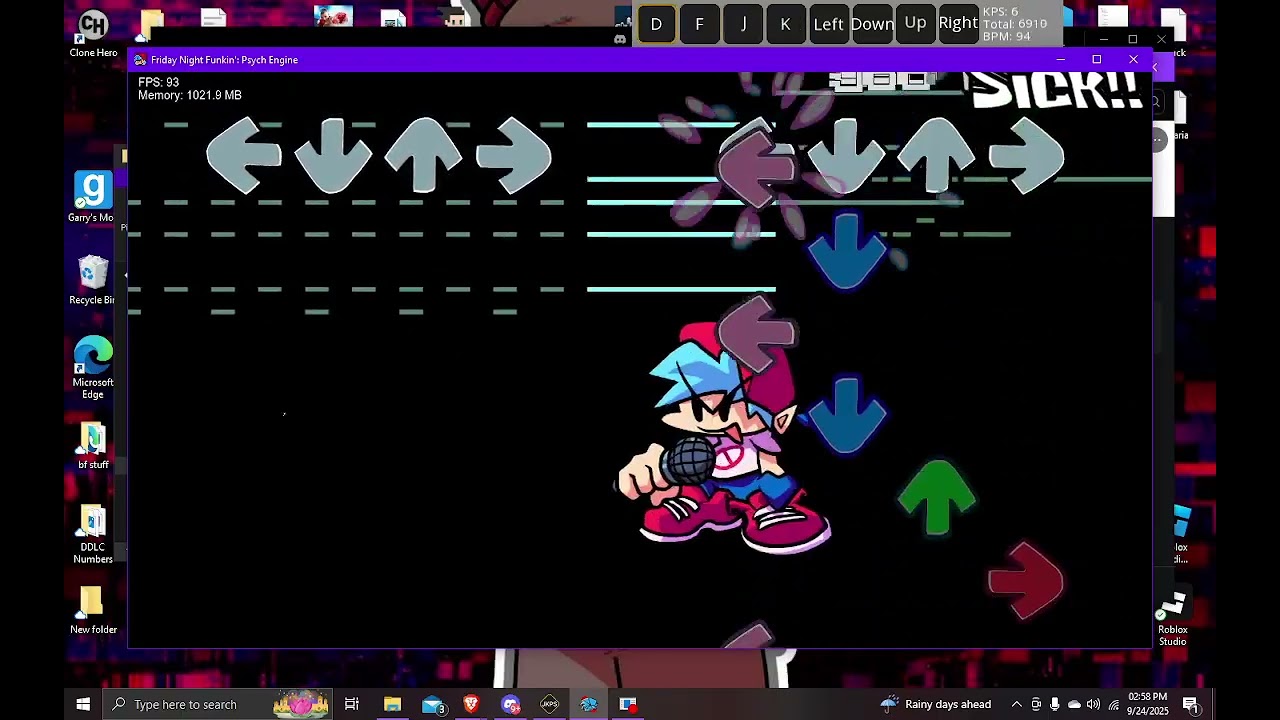Open the Garry's Mod desktop shortcut
The width and height of the screenshot is (1280, 720).
coord(92,197)
